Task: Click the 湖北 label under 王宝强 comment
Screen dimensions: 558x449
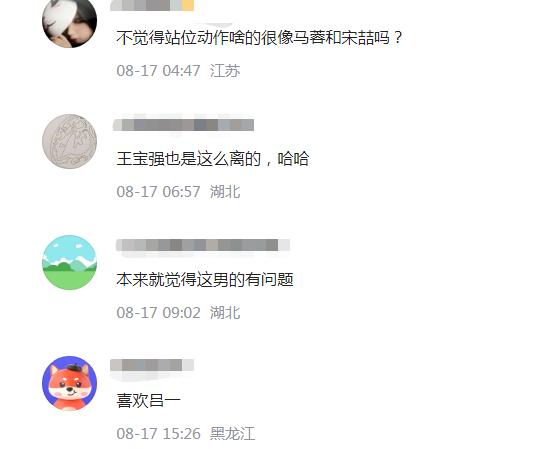Action: tap(225, 192)
